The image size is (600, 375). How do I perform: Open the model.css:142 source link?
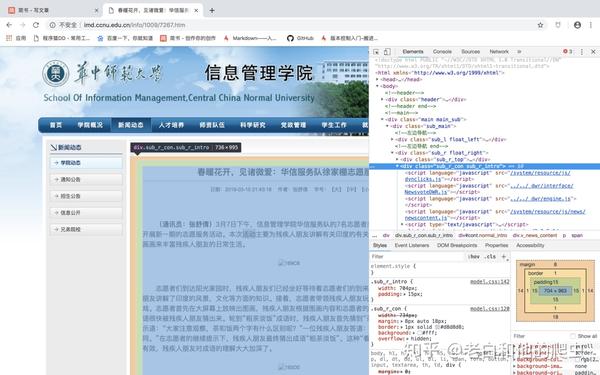pyautogui.click(x=490, y=282)
